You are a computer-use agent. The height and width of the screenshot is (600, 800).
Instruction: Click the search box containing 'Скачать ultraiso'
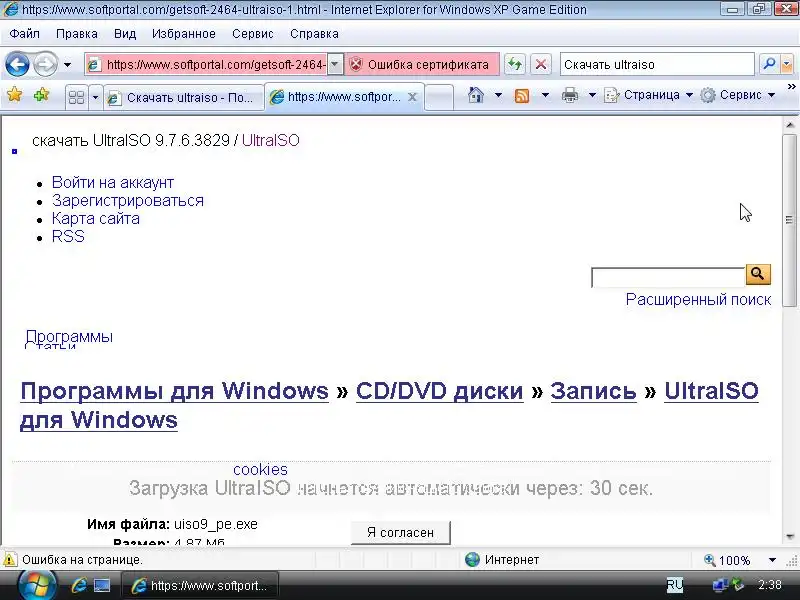657,65
